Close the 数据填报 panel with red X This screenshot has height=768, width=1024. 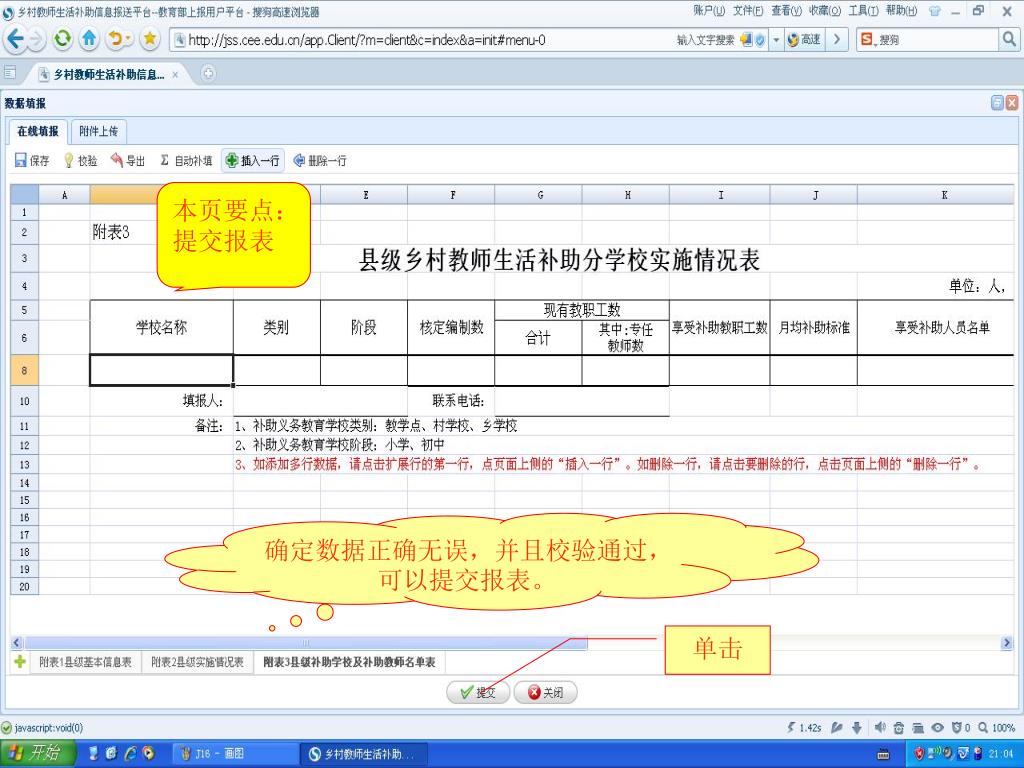point(1012,103)
